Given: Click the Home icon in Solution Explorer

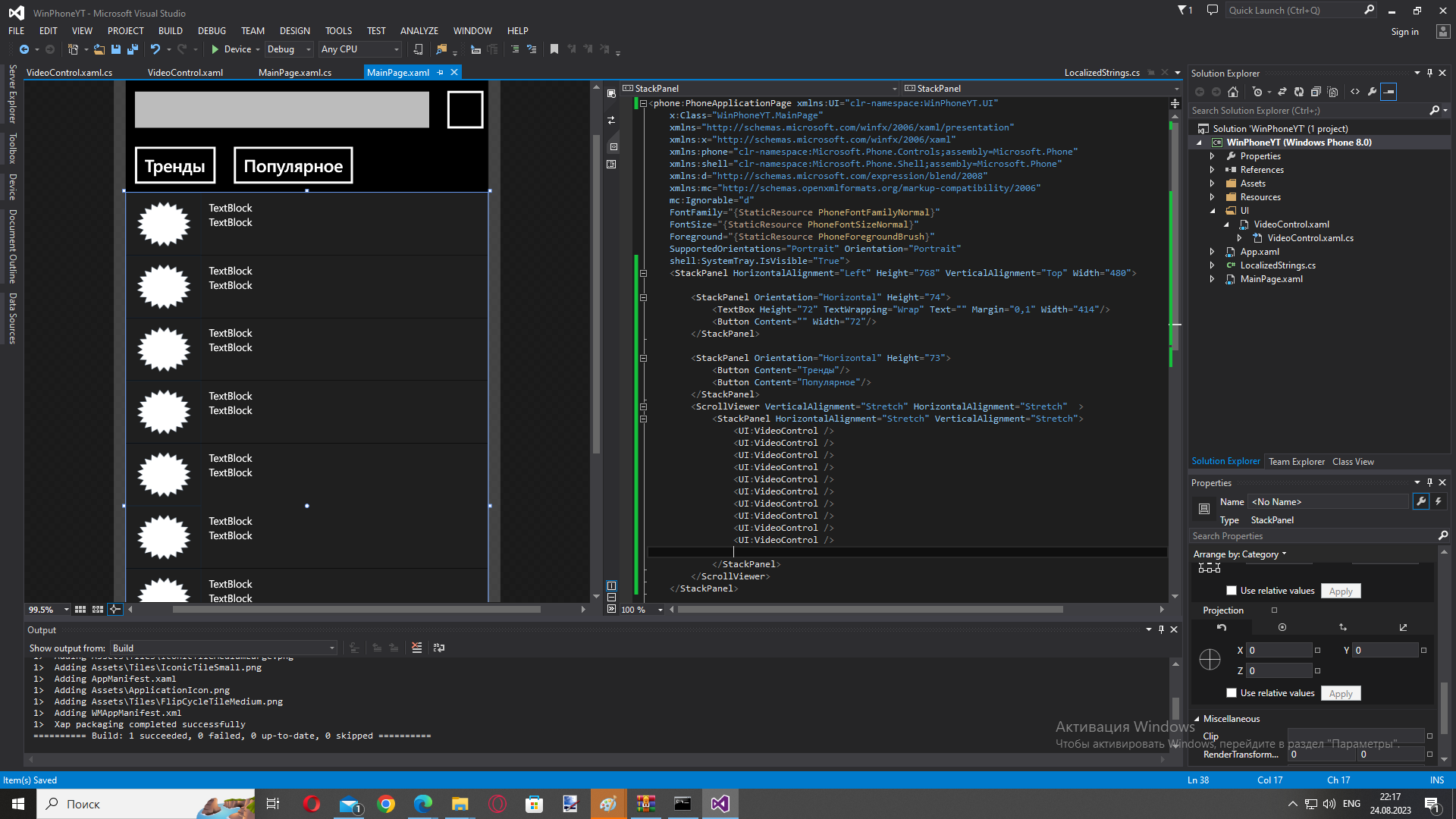Looking at the screenshot, I should pyautogui.click(x=1233, y=92).
